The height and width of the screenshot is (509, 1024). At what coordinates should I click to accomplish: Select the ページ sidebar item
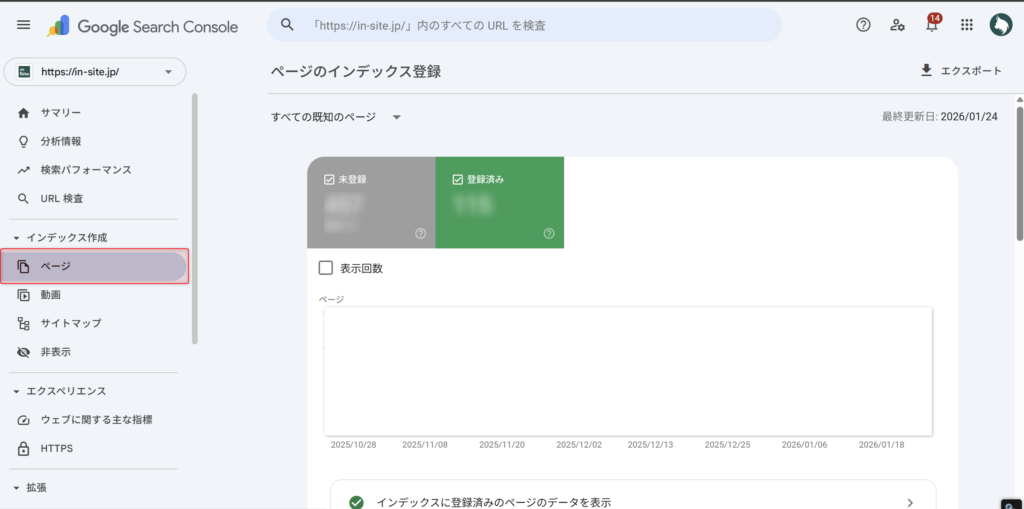[x=95, y=267]
